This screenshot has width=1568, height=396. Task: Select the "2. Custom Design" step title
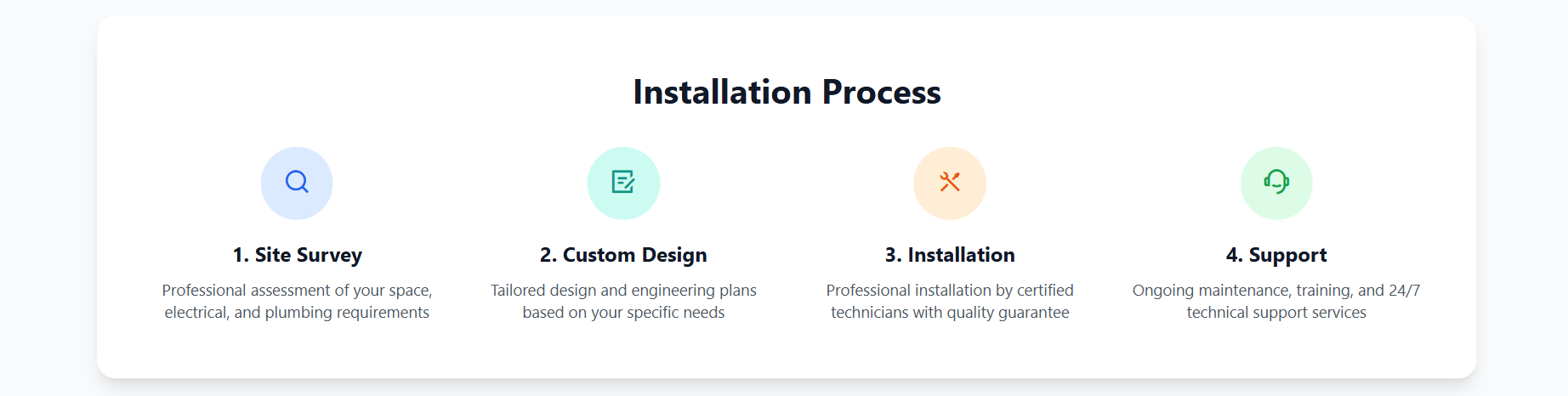tap(623, 255)
